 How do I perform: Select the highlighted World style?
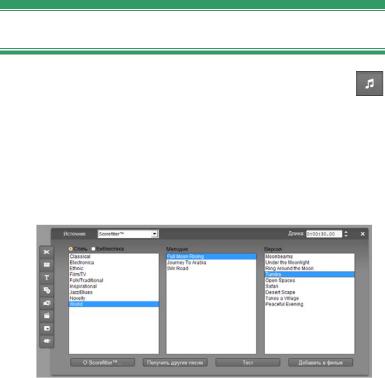coord(114,304)
